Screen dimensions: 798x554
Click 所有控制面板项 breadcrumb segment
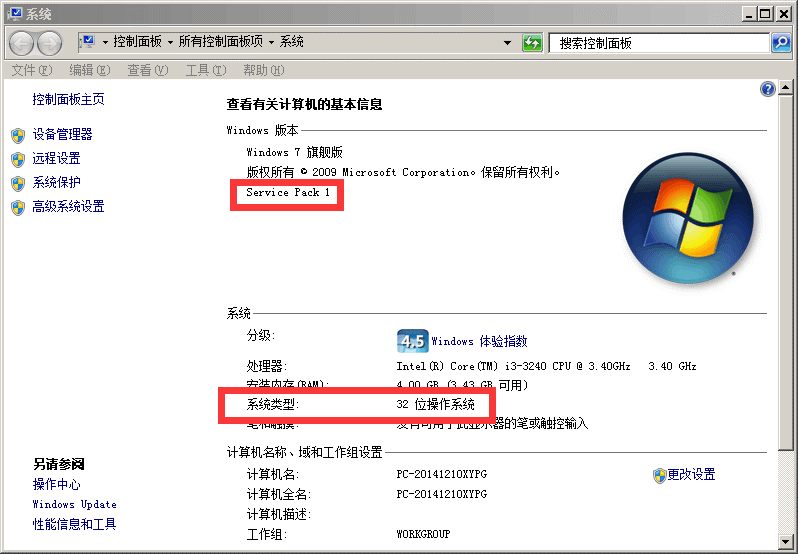(x=221, y=42)
